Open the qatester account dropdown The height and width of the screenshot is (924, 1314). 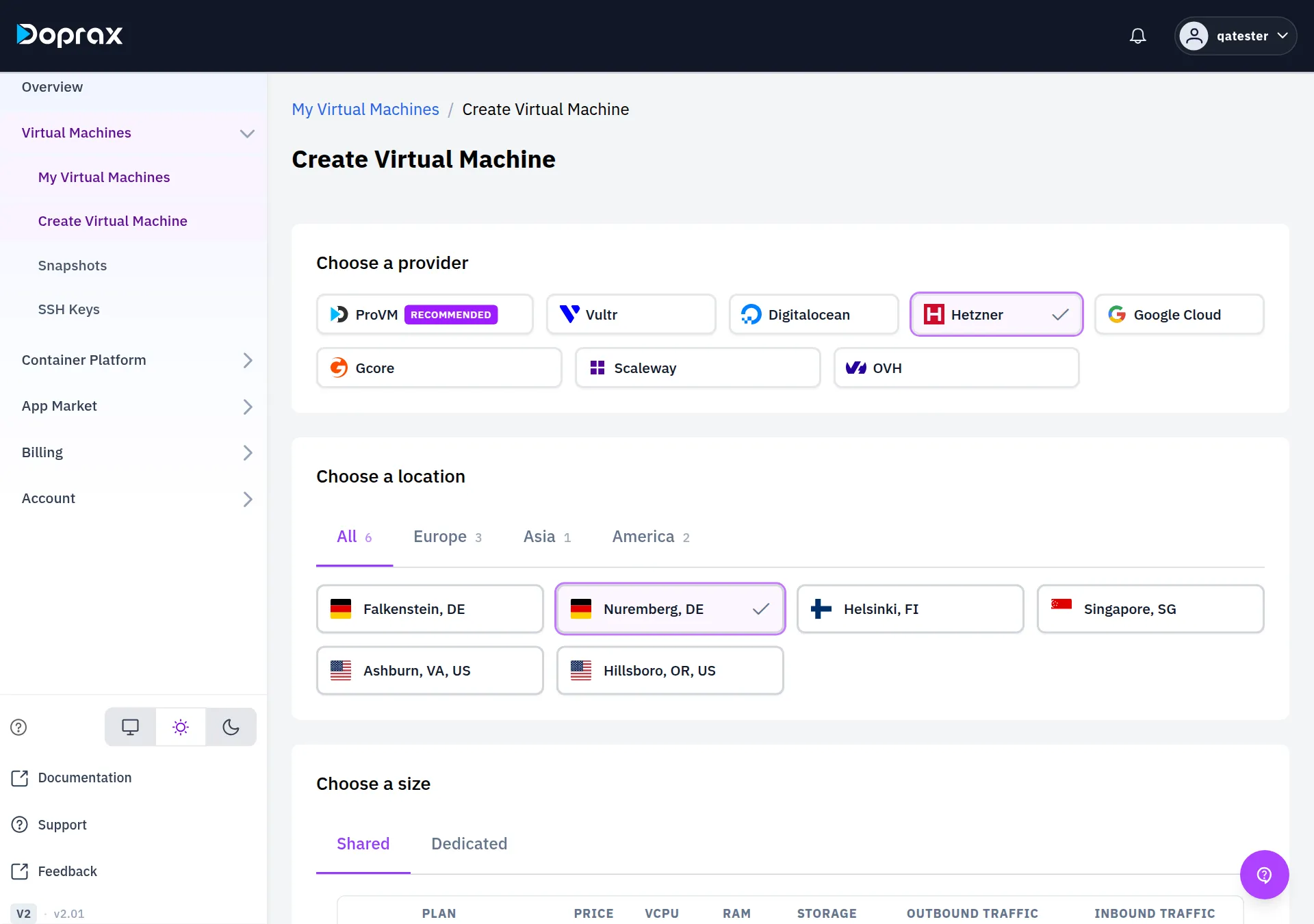(x=1235, y=36)
